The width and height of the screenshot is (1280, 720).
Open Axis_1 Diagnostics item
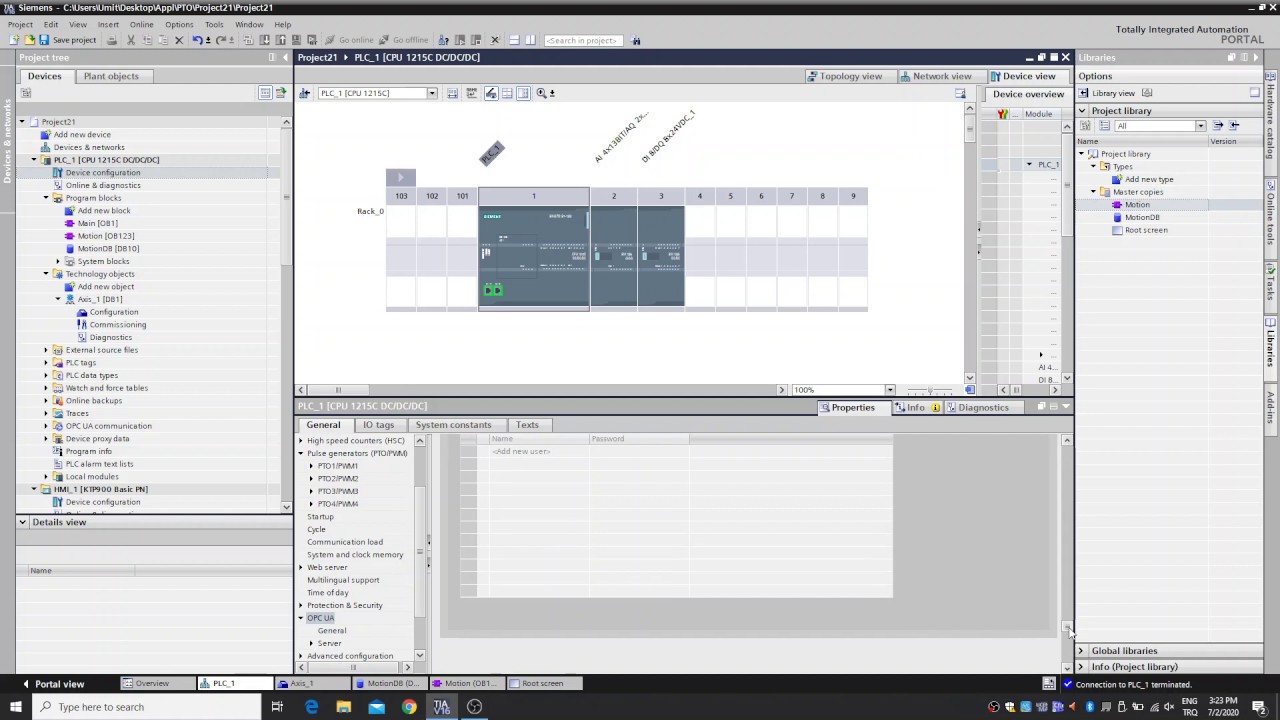[110, 337]
